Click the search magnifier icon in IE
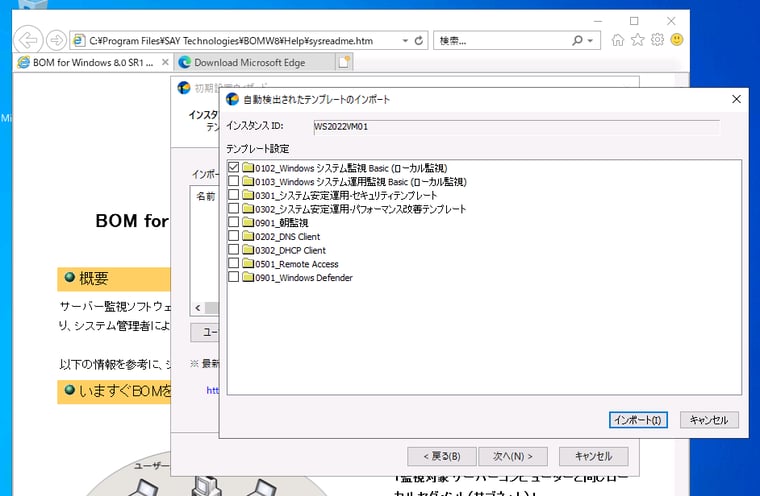The width and height of the screenshot is (760, 496). 577,40
